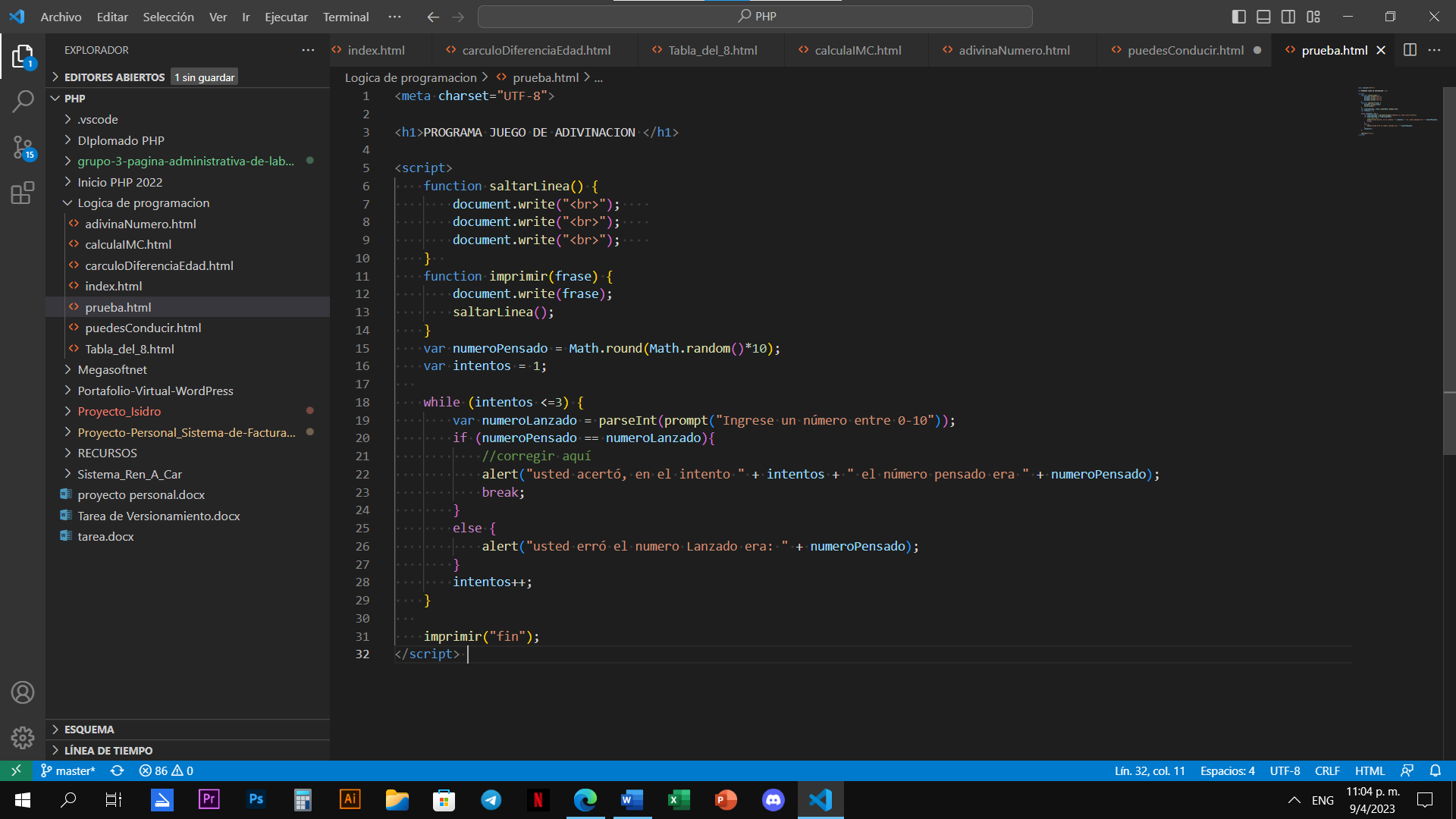Open the Ejecutar menu
1456x819 pixels.
click(286, 17)
